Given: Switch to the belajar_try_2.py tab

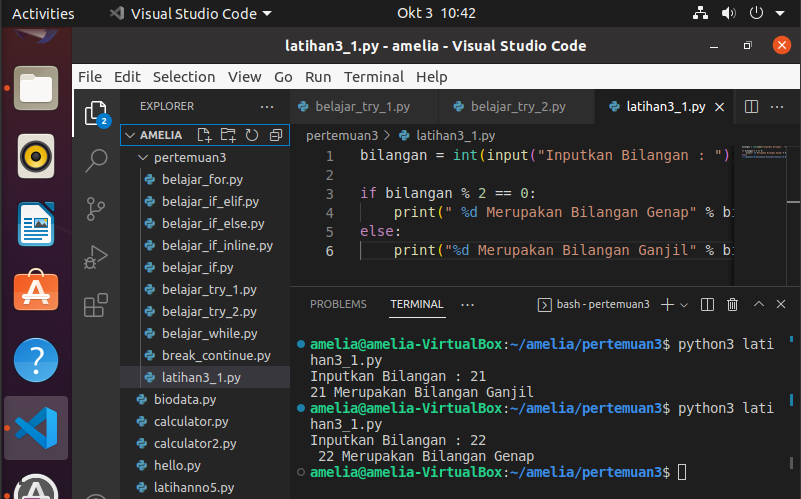Looking at the screenshot, I should tap(516, 107).
